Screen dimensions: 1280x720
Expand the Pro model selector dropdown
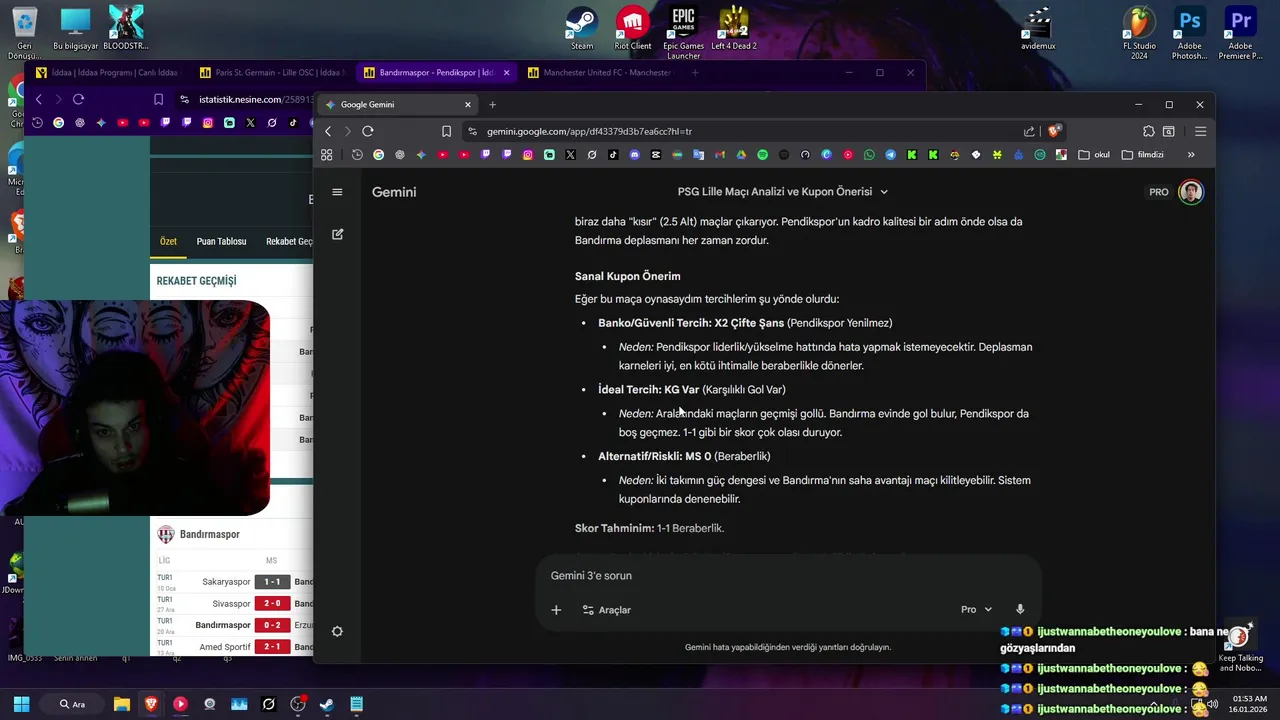point(976,609)
